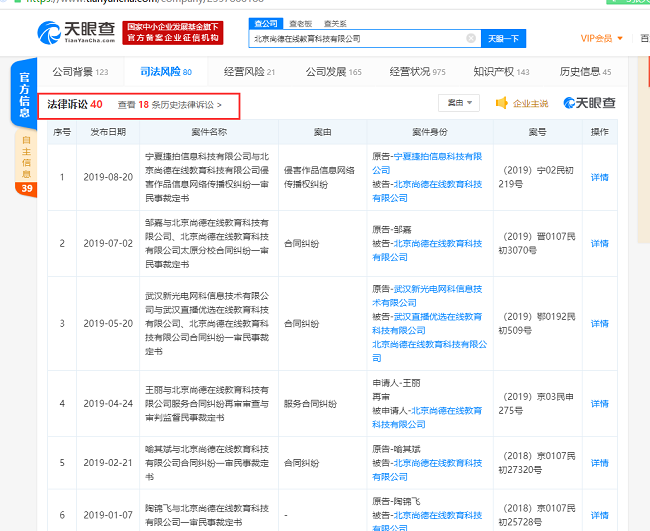
Task: Open 详情 for case dated 2019-04-24
Action: tap(599, 403)
